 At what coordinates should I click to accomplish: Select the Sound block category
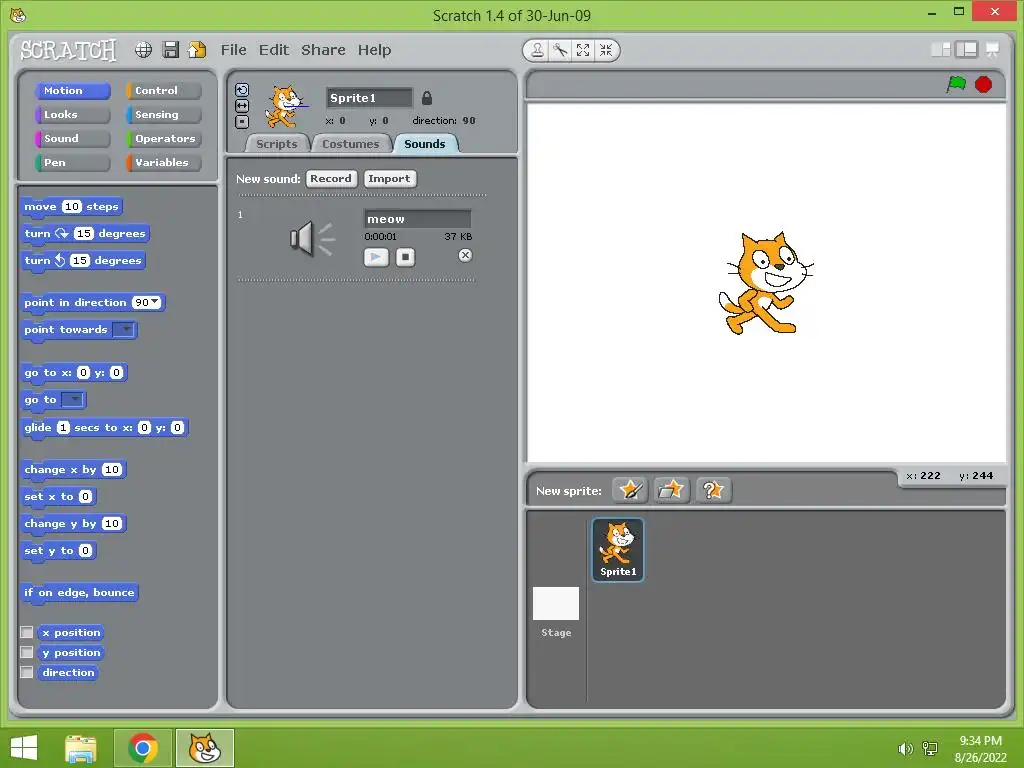click(72, 138)
